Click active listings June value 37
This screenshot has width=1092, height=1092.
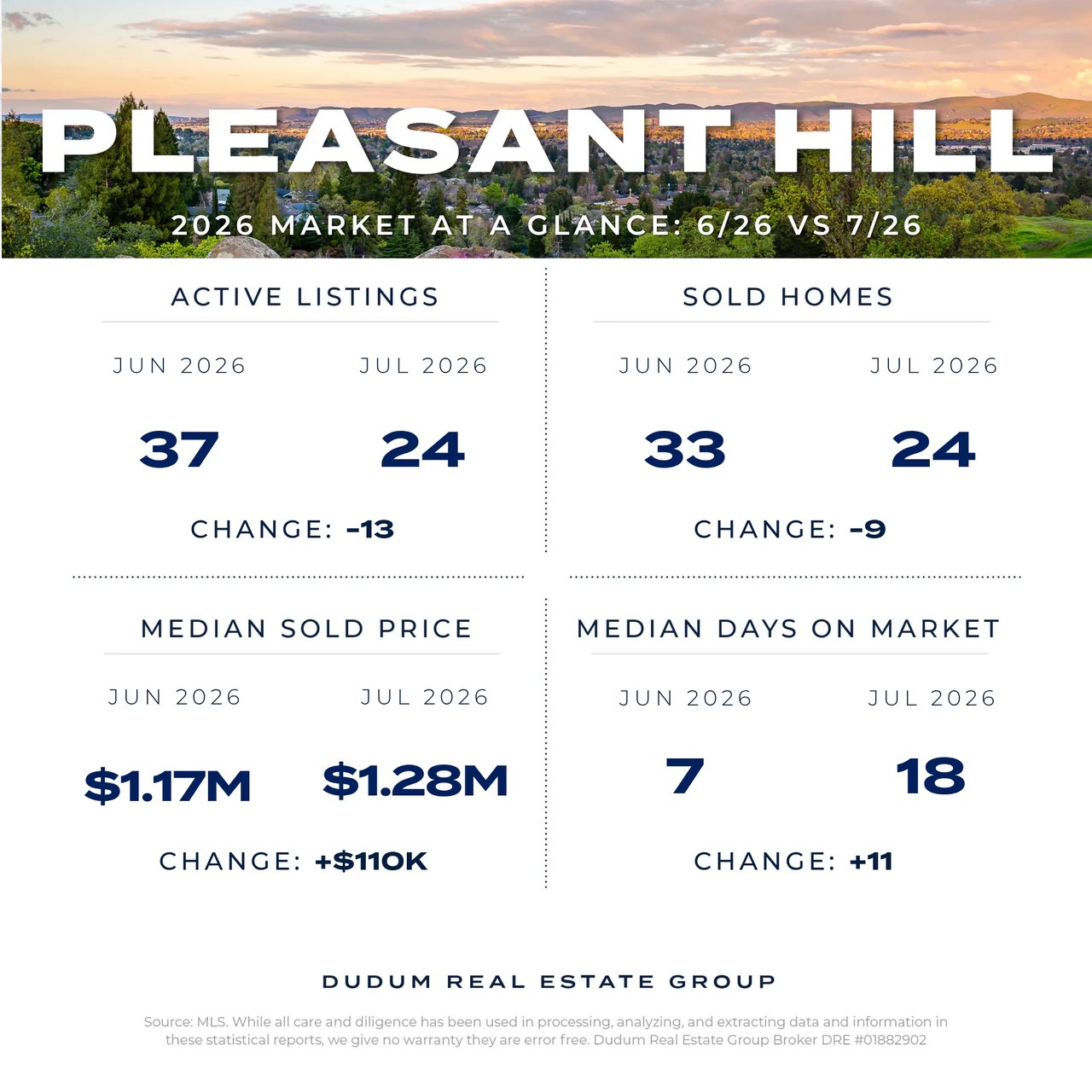click(179, 450)
